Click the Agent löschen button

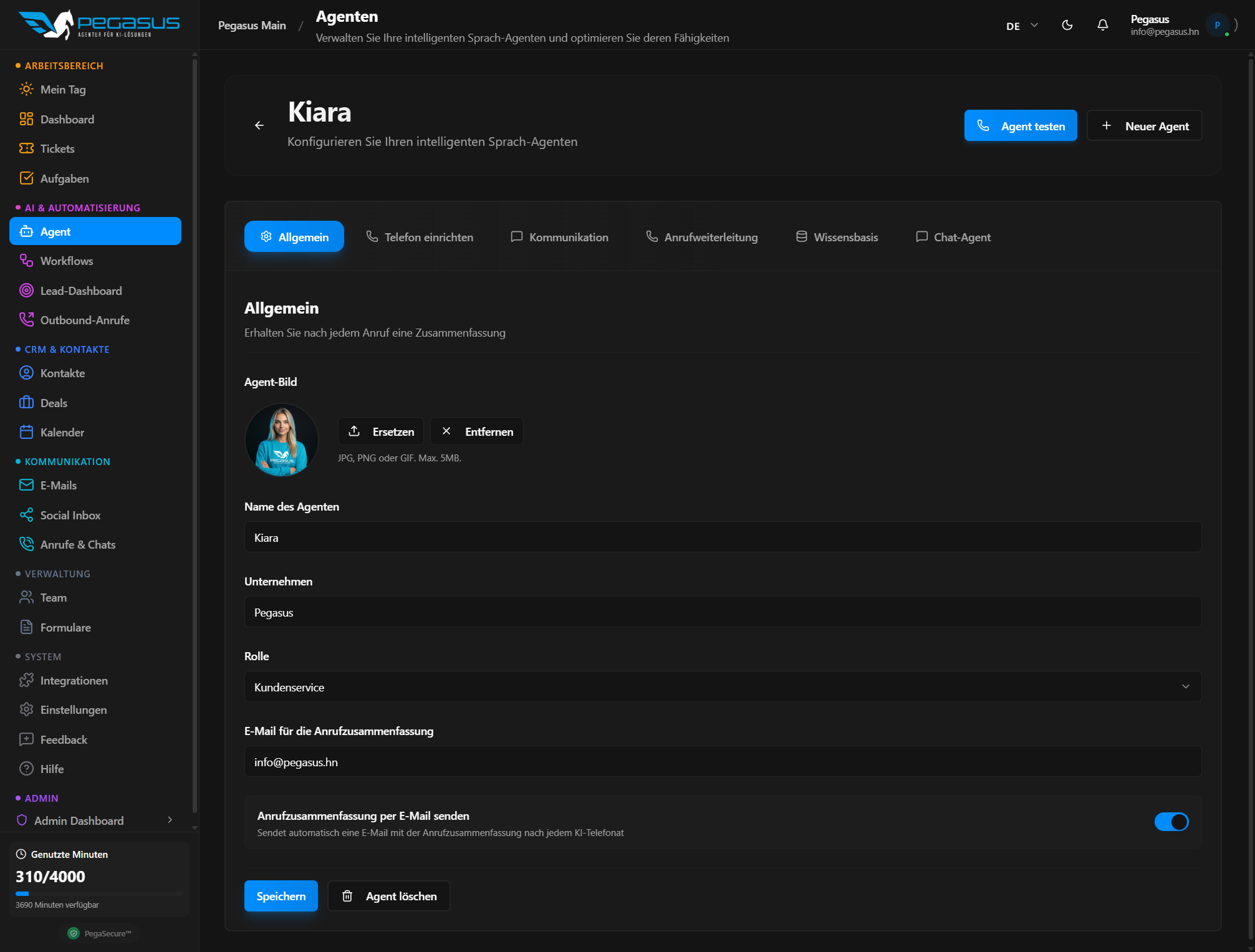click(389, 896)
